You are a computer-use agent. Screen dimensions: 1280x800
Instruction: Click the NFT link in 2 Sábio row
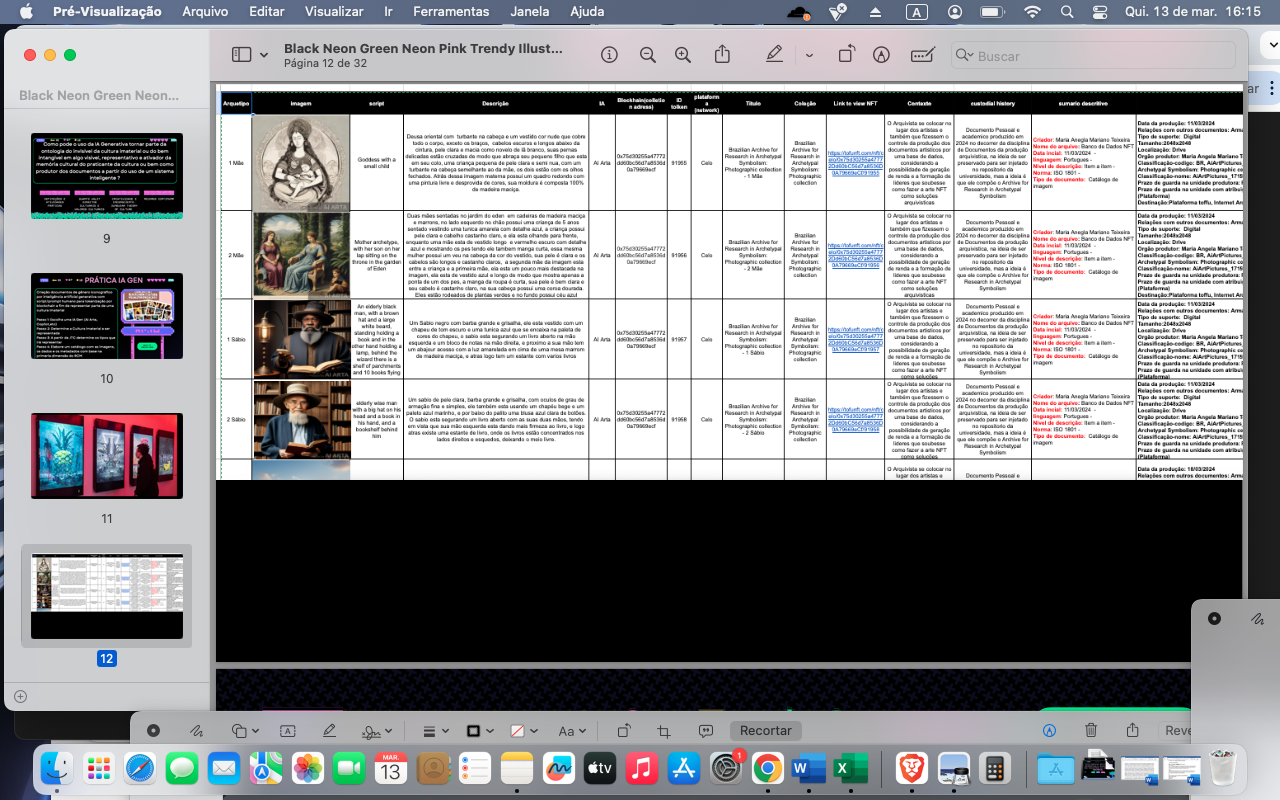click(856, 419)
